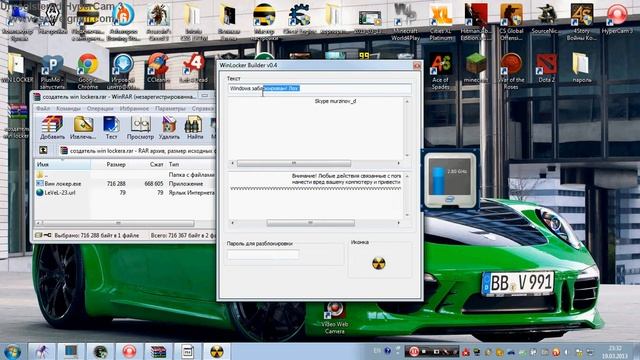Image resolution: width=640 pixels, height=360 pixels.
Task: Click the Внимание warning text area
Action: tap(316, 195)
